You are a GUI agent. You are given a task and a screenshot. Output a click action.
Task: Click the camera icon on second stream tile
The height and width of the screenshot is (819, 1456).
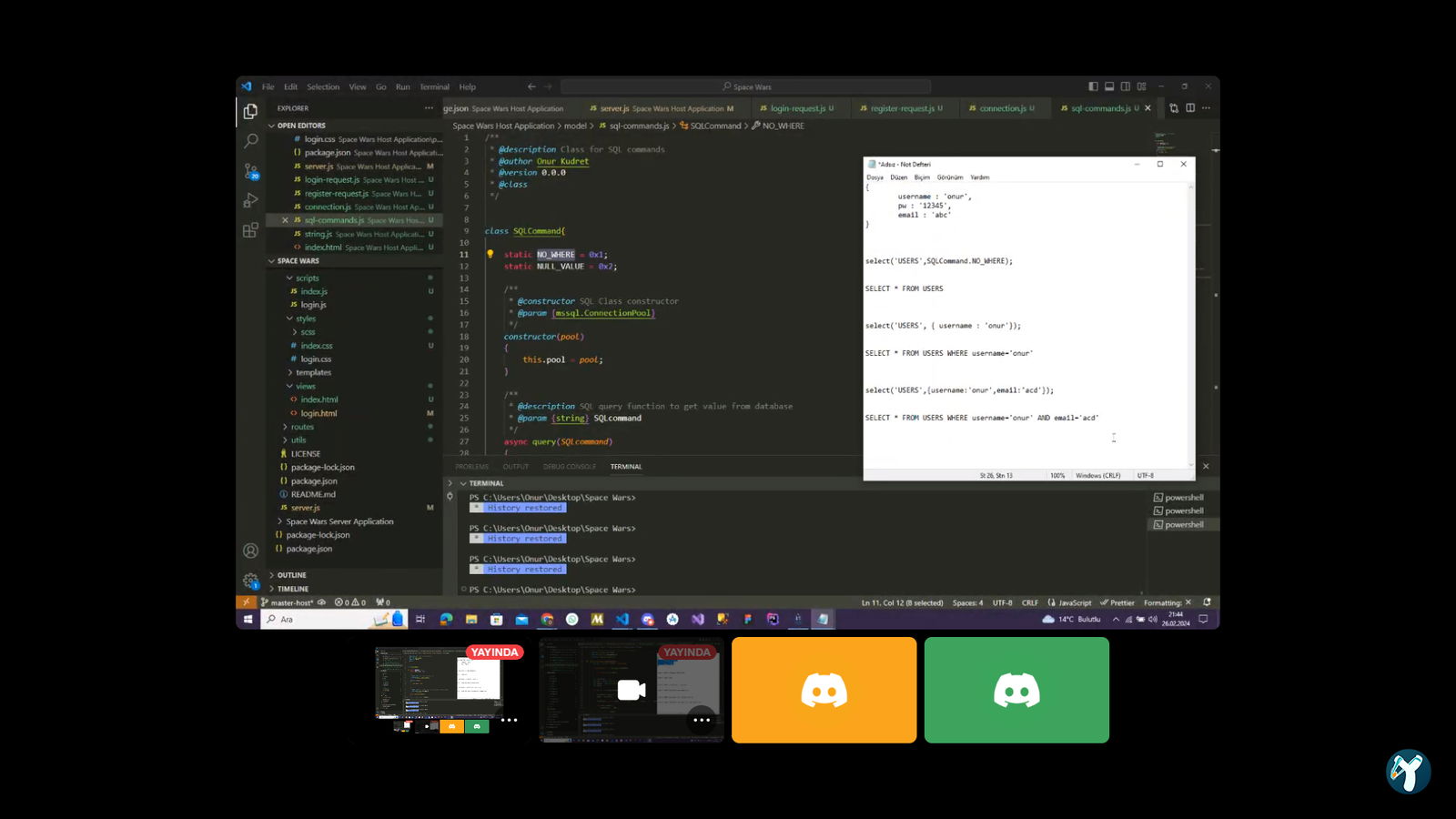(x=632, y=690)
